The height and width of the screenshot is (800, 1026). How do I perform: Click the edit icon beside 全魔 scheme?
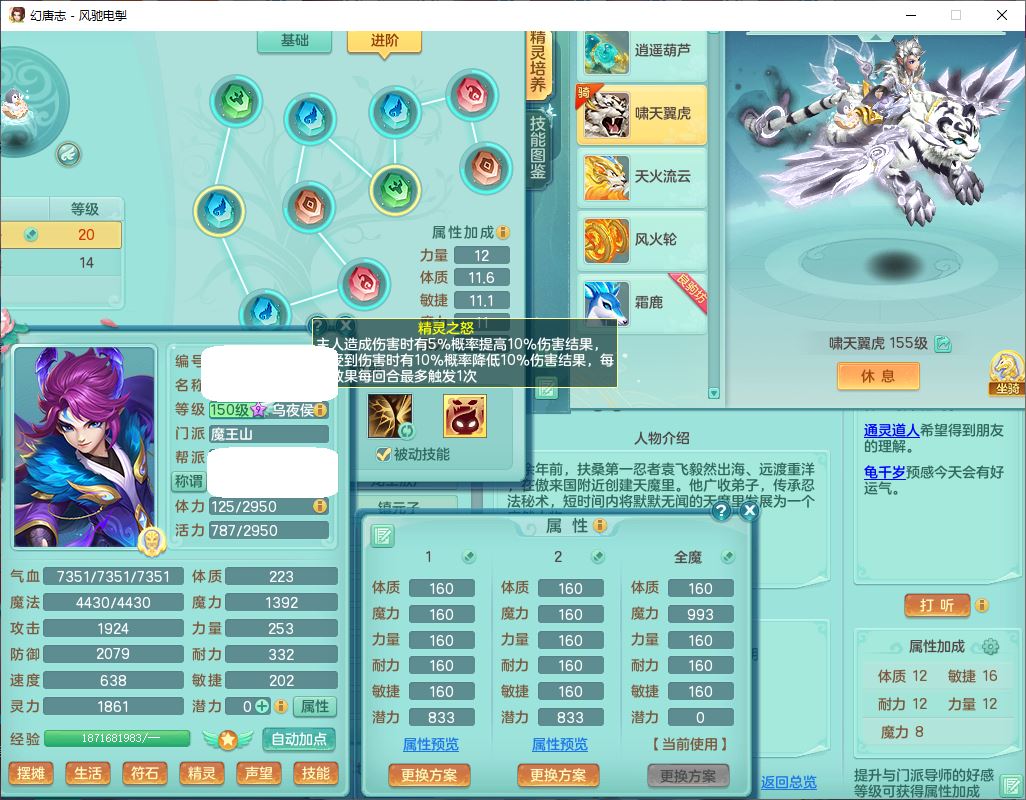pyautogui.click(x=727, y=557)
